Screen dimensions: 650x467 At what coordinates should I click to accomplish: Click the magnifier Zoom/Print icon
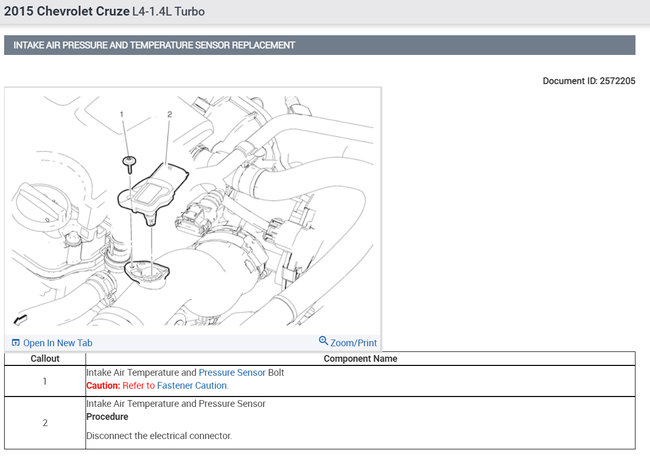point(323,341)
